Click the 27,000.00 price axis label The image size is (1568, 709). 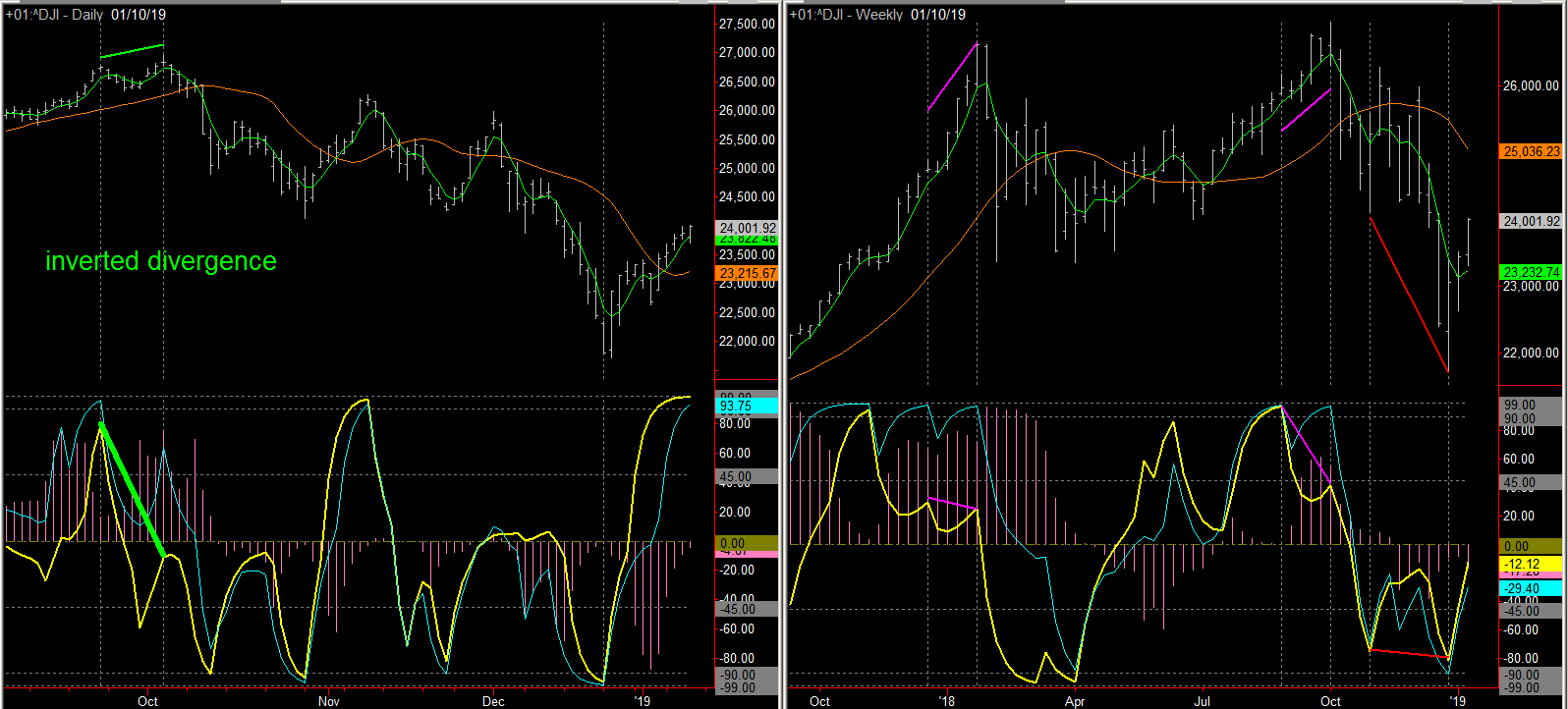pyautogui.click(x=748, y=53)
